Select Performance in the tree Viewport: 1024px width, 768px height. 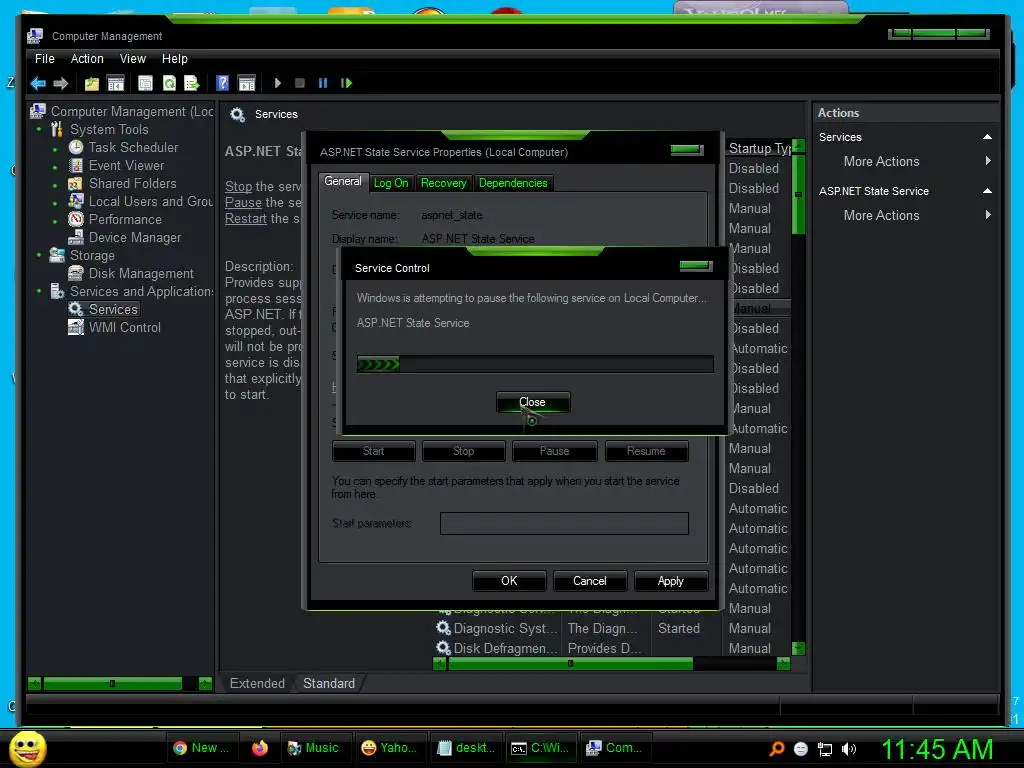(125, 219)
